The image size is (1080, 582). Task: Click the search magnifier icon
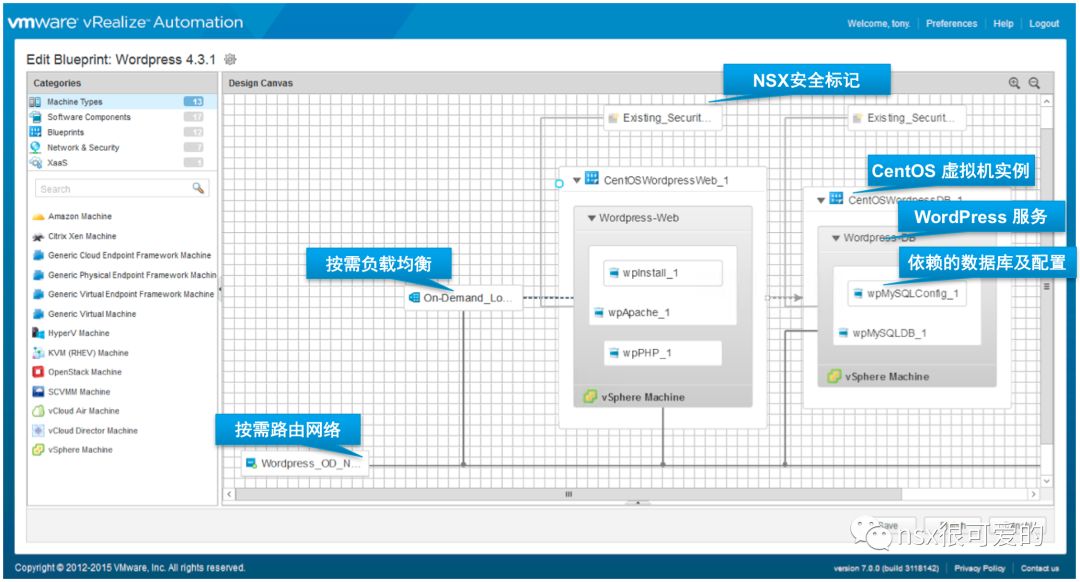pyautogui.click(x=198, y=188)
